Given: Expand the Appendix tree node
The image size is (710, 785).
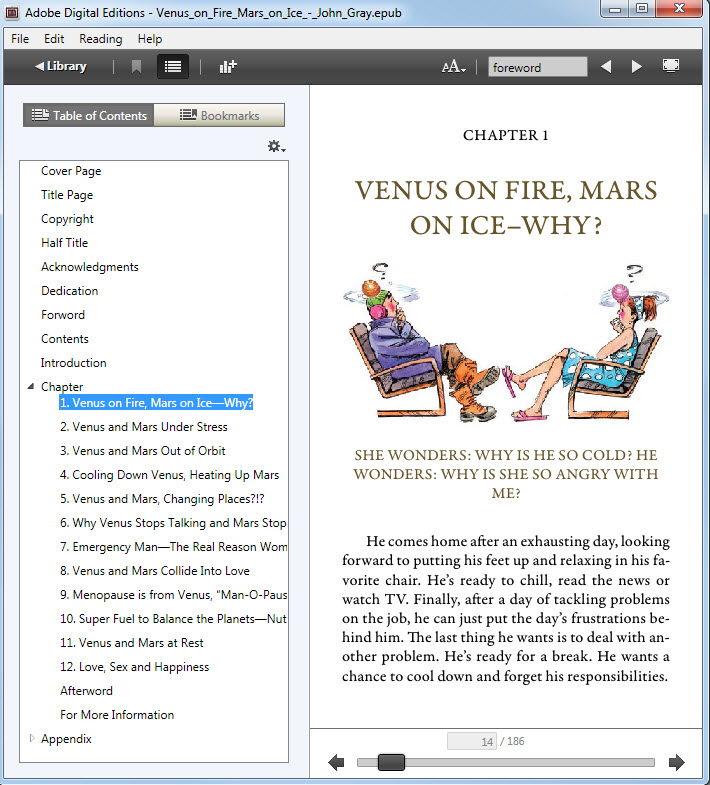Looking at the screenshot, I should pyautogui.click(x=32, y=739).
